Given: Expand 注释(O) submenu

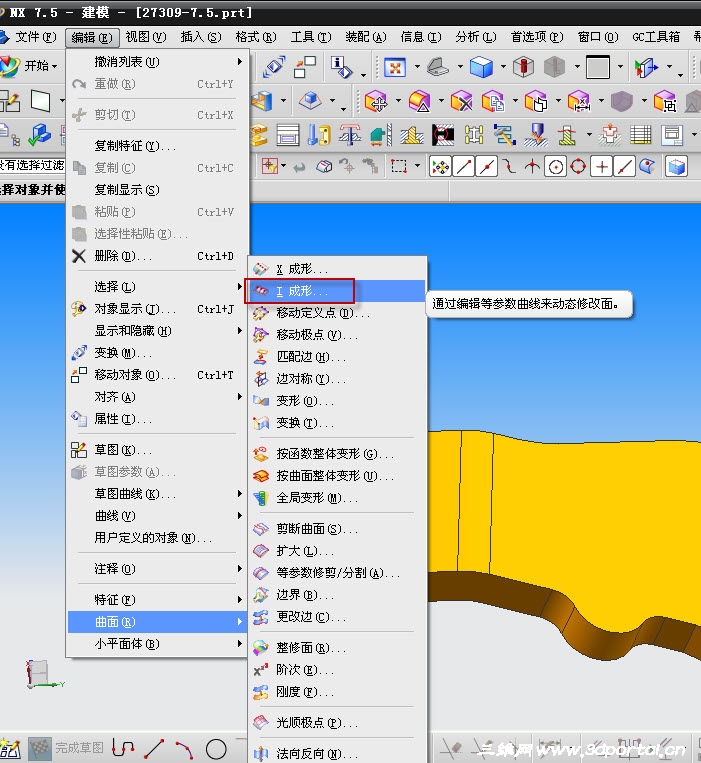Looking at the screenshot, I should (x=157, y=569).
